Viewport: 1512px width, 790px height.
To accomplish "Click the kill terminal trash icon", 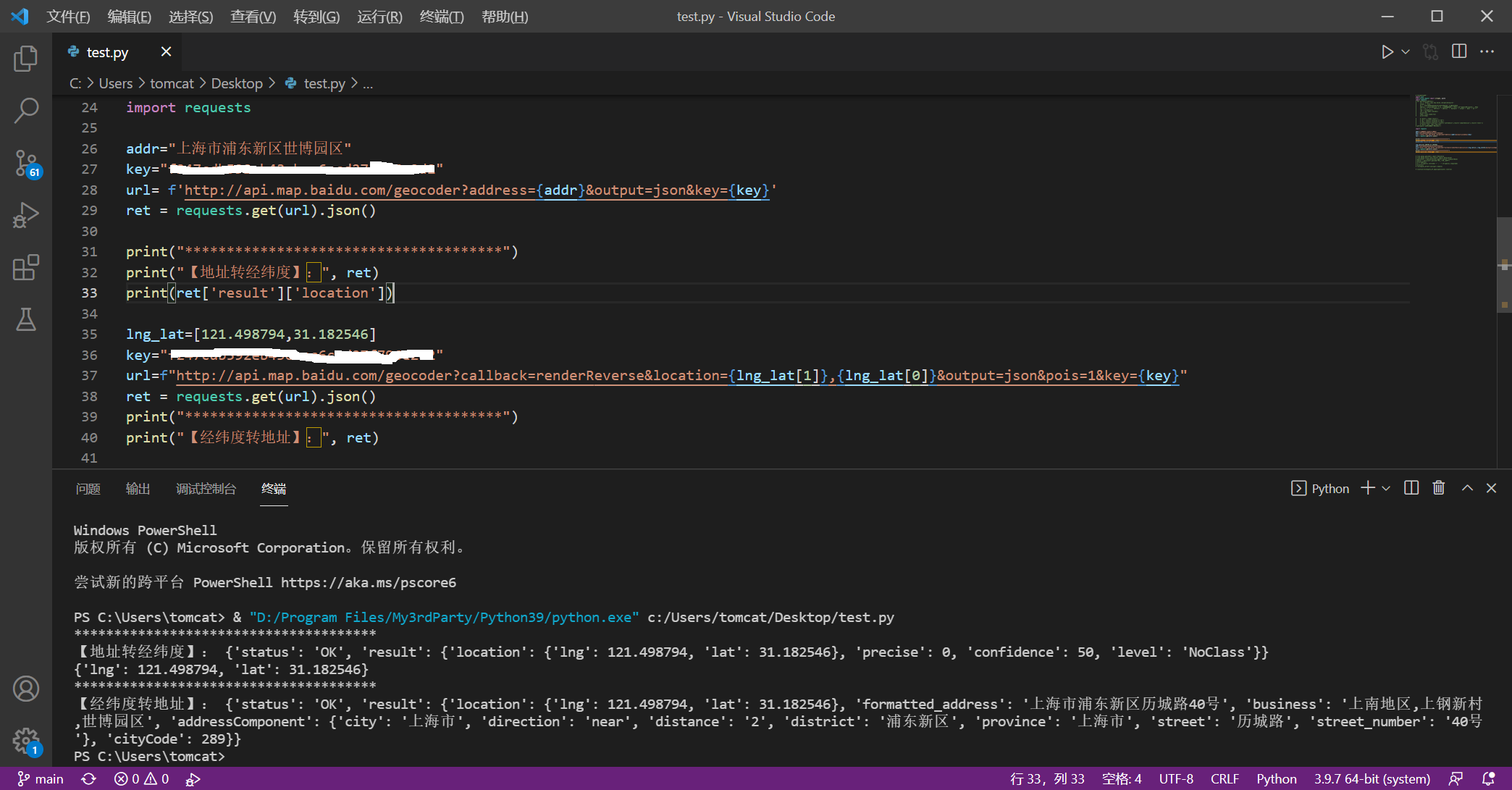I will pos(1438,488).
